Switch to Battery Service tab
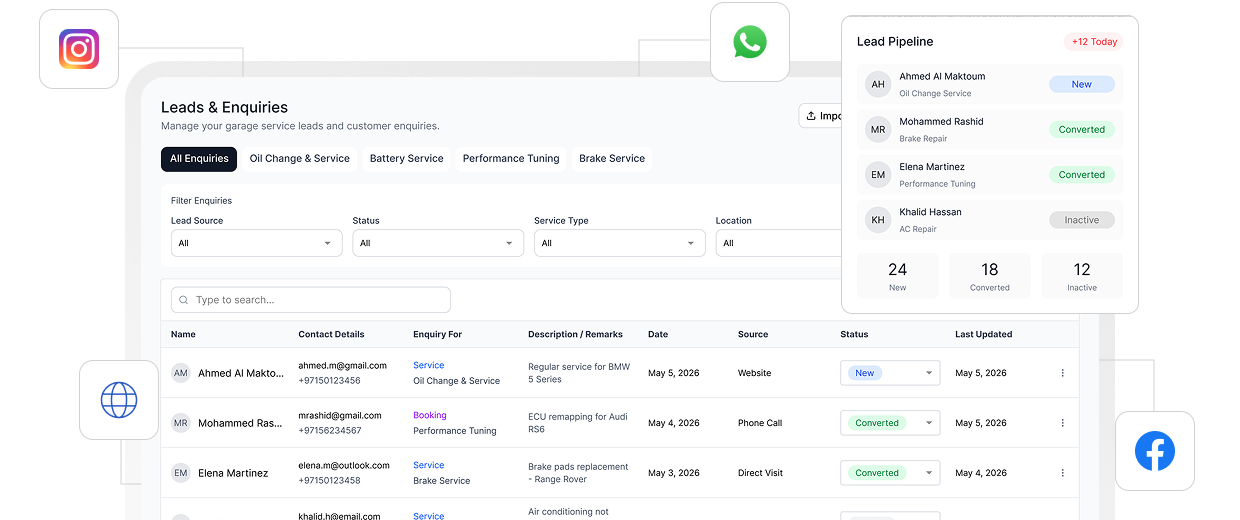The image size is (1240, 520). coord(406,159)
